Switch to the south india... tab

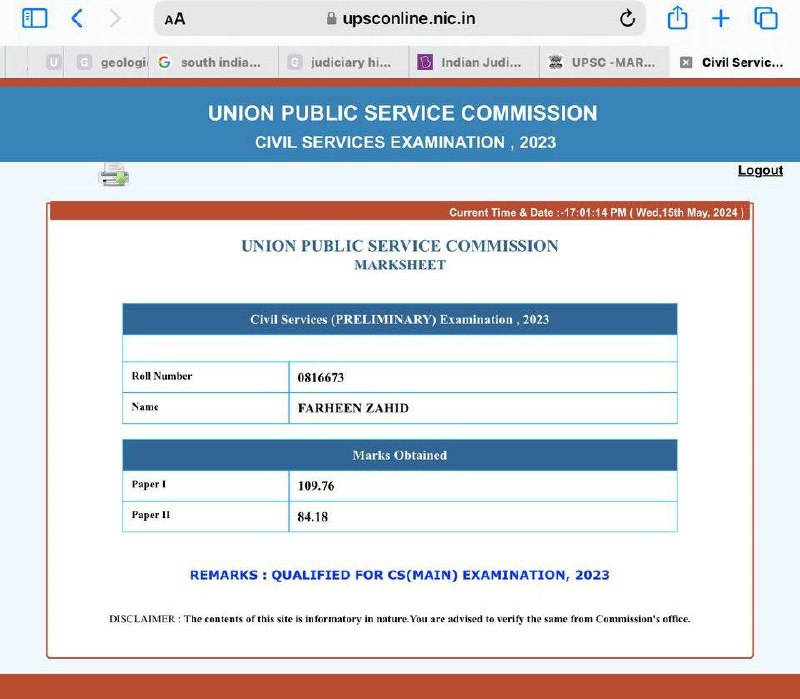pyautogui.click(x=213, y=62)
